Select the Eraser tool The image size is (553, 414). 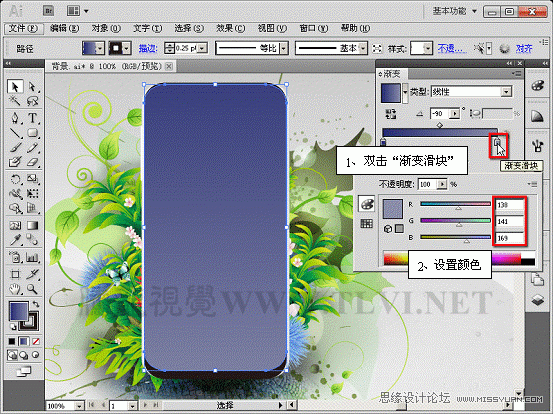(32, 162)
